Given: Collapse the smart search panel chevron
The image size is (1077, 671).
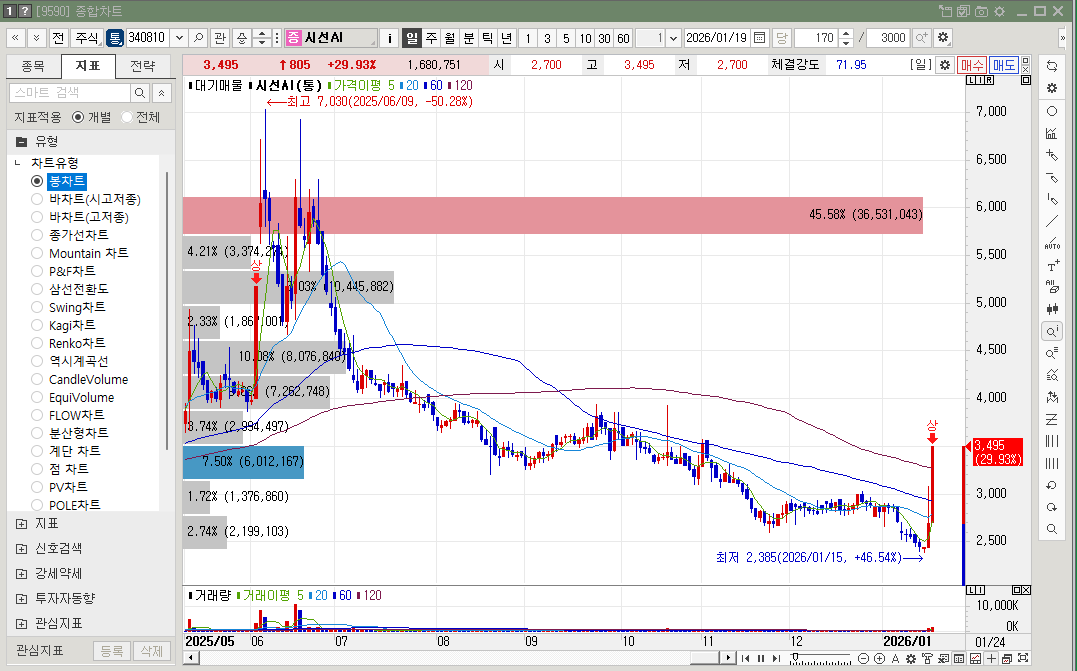Looking at the screenshot, I should point(161,93).
